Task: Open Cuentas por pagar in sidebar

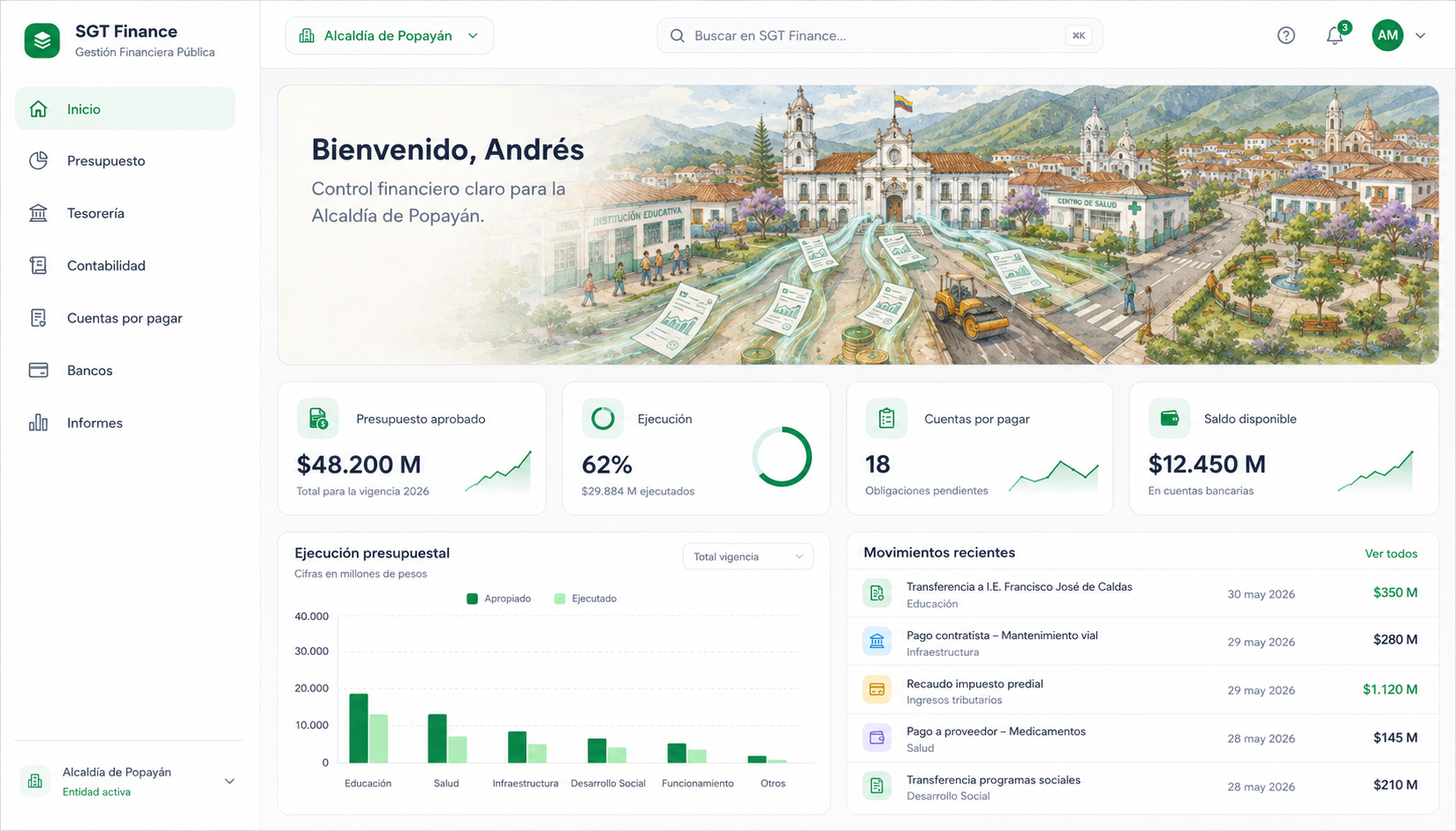Action: [125, 318]
